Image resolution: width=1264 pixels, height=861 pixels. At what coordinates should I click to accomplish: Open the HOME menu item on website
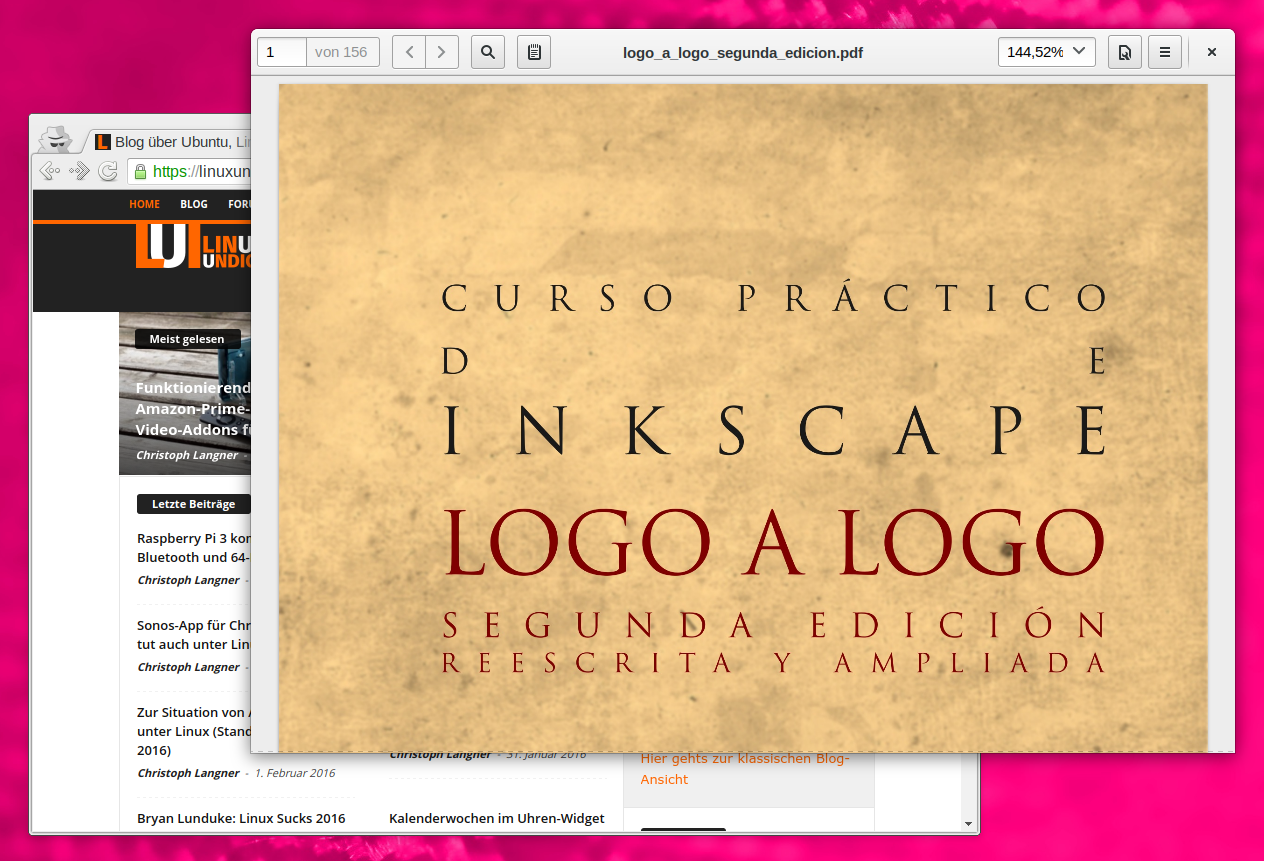(x=144, y=204)
